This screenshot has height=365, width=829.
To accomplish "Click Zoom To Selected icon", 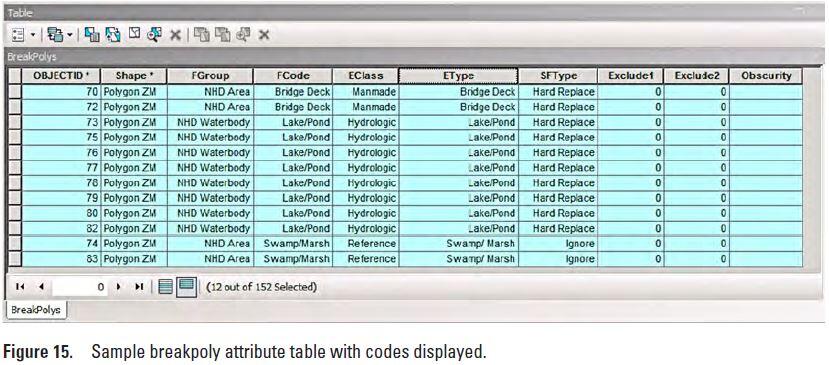I will [154, 35].
